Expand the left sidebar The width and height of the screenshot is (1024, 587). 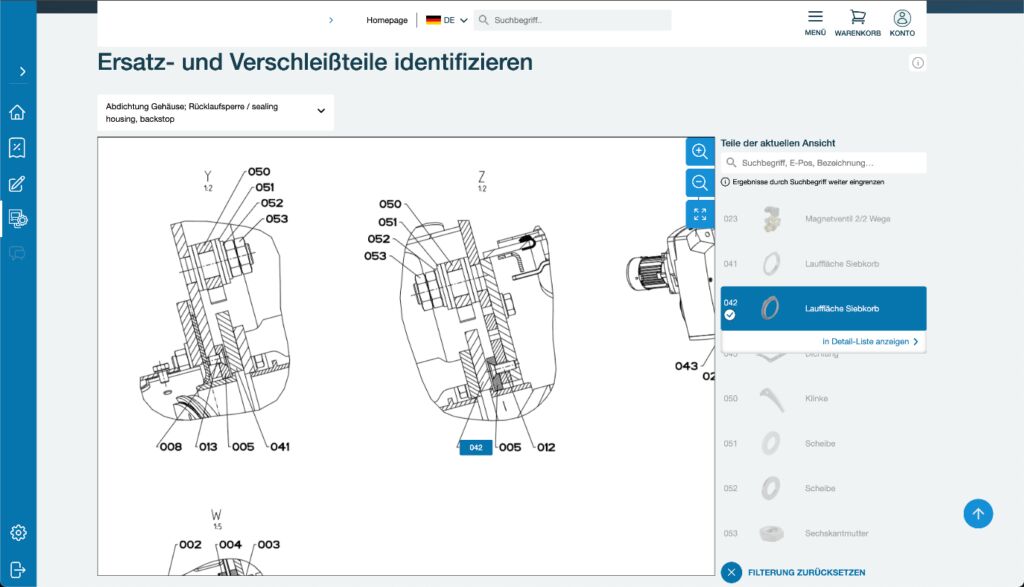click(22, 72)
